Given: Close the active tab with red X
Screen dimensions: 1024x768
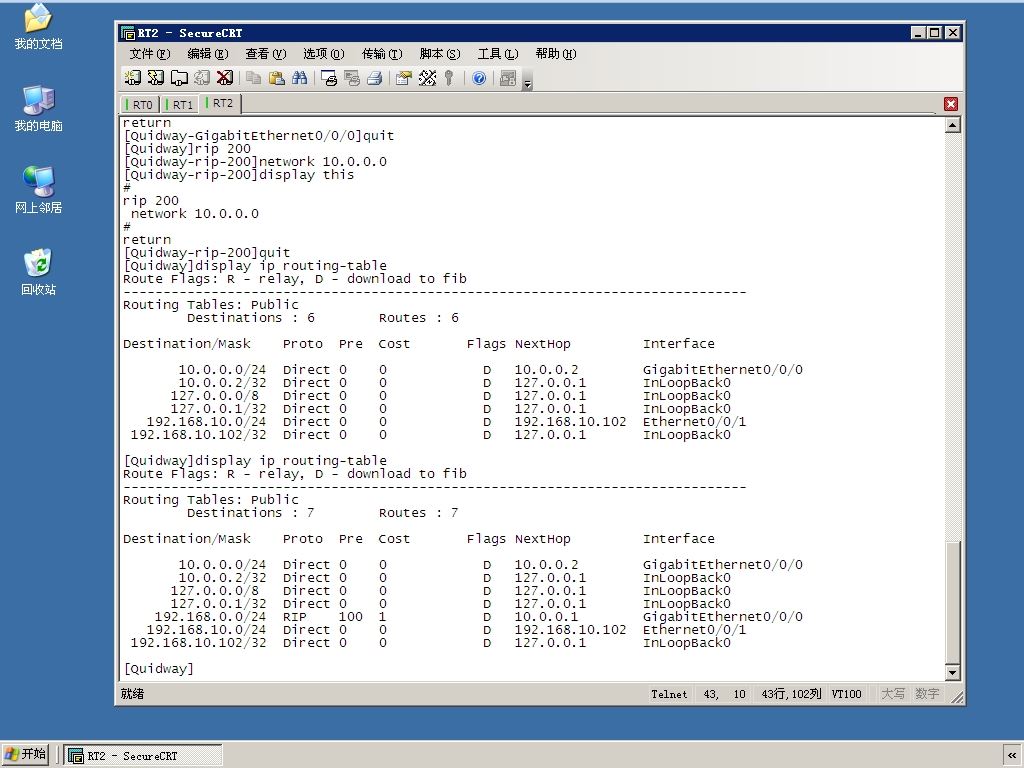Looking at the screenshot, I should (951, 104).
